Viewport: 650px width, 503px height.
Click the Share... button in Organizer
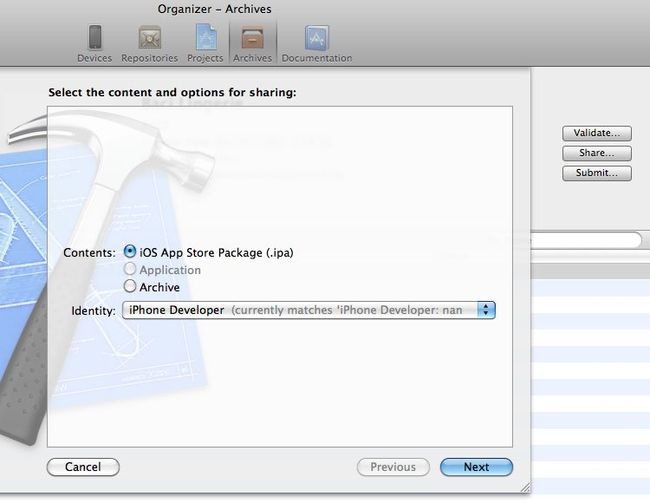point(597,153)
